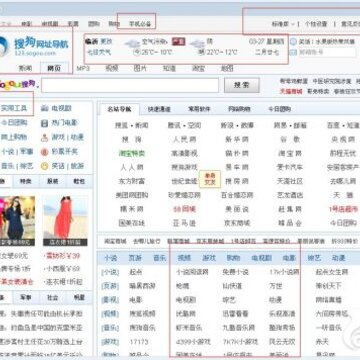Open the 新浪·微博 link
360x360 pixels.
click(237, 126)
